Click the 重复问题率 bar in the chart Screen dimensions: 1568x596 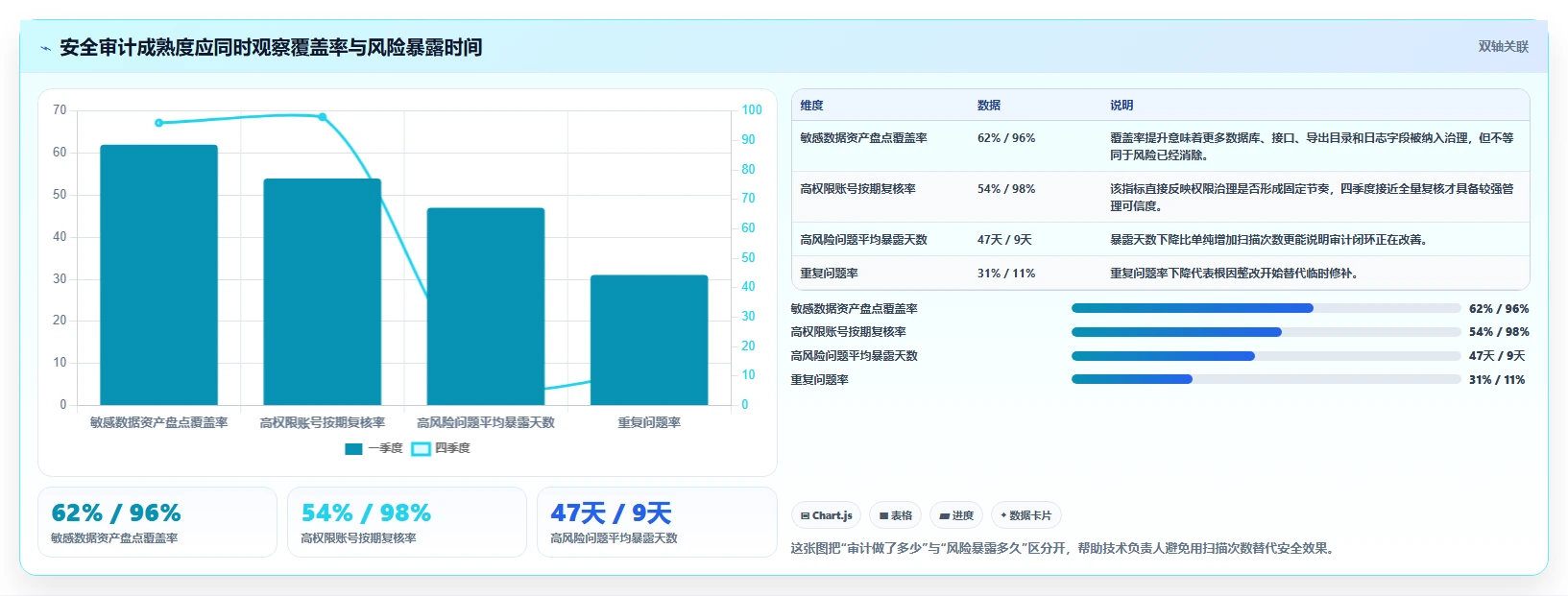[649, 340]
